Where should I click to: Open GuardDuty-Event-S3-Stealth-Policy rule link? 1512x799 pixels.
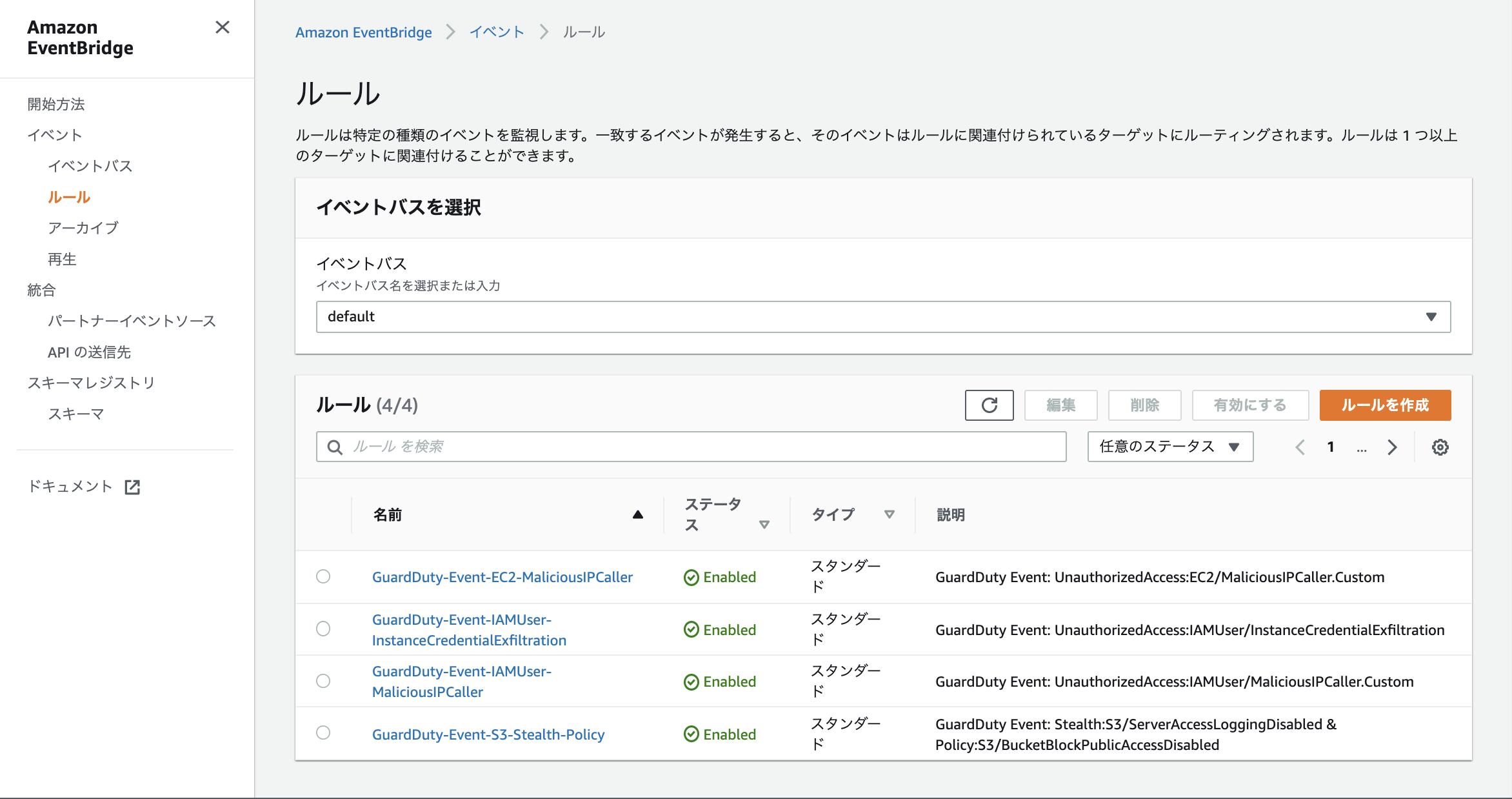point(488,734)
